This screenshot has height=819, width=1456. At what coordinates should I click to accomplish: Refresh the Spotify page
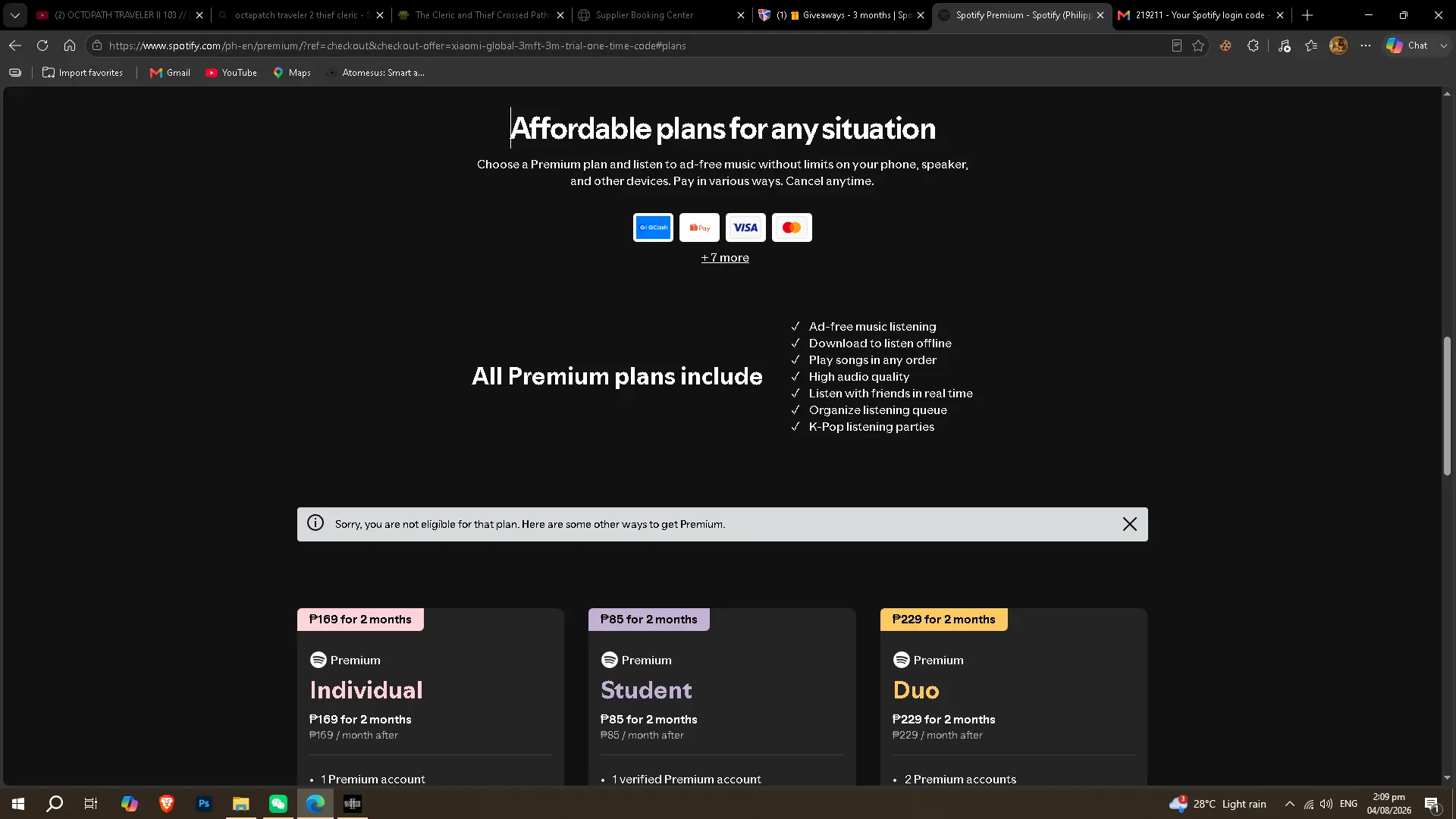(x=42, y=45)
